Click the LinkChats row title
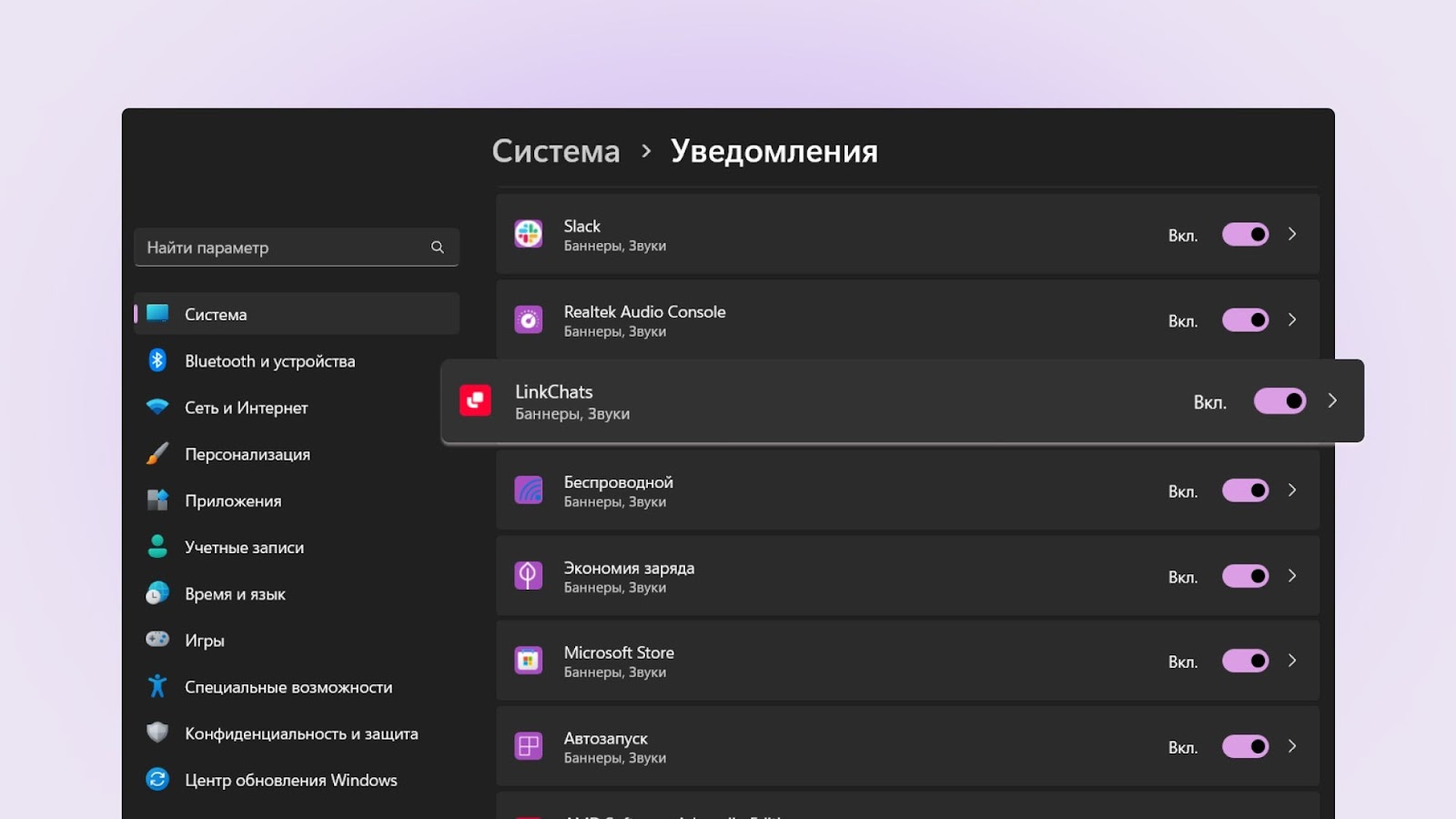Viewport: 1456px width, 819px height. (x=553, y=391)
